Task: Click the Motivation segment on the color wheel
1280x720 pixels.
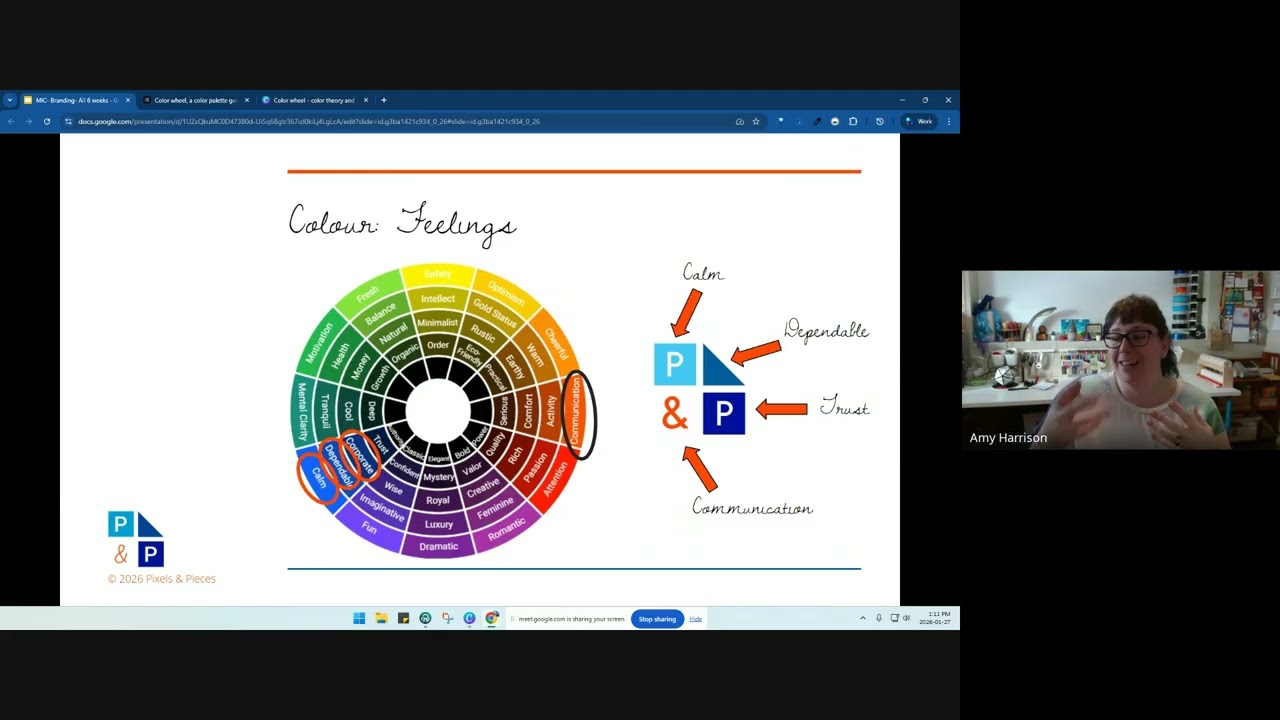Action: pyautogui.click(x=319, y=343)
